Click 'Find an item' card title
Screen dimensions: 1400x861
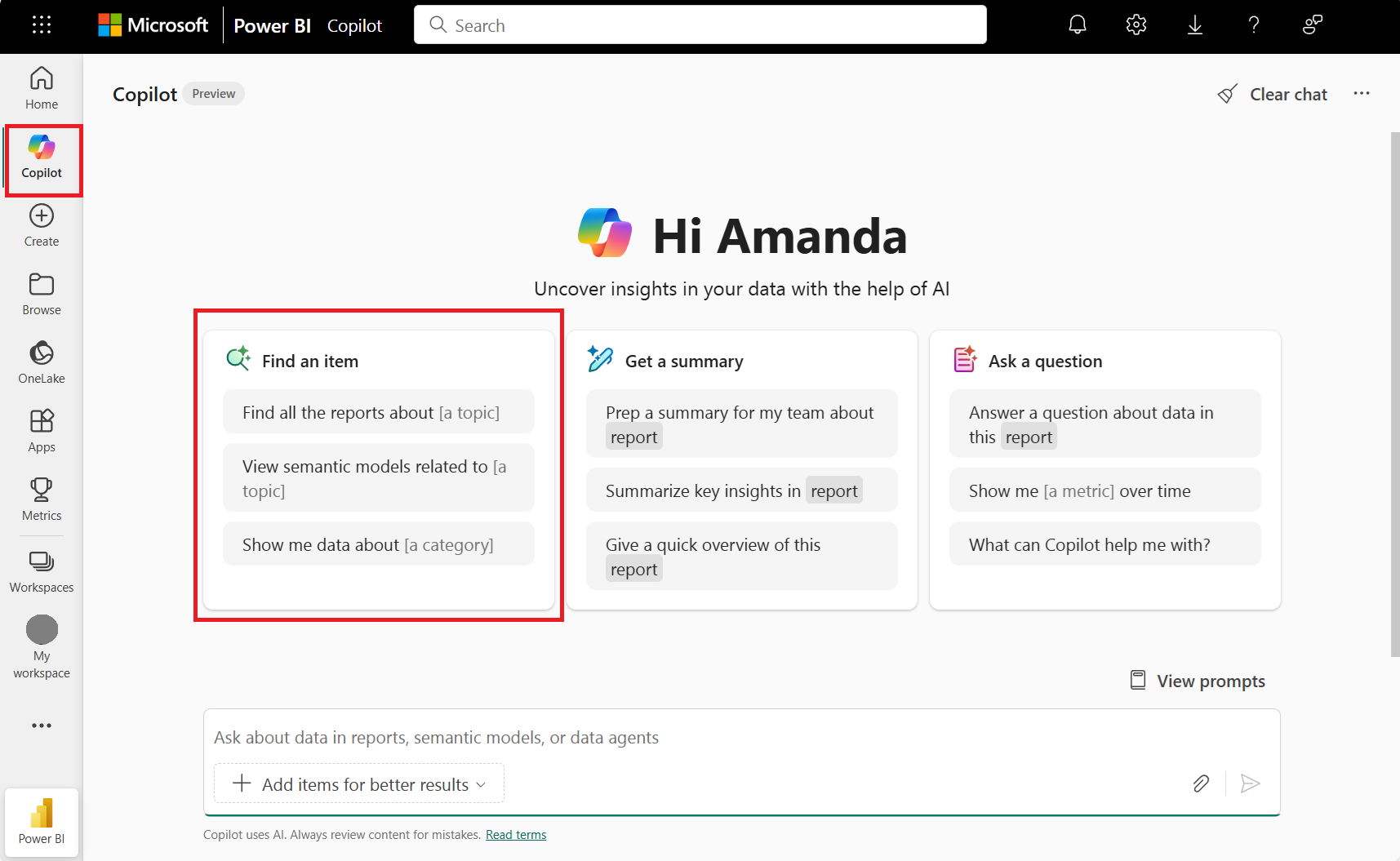pos(310,362)
